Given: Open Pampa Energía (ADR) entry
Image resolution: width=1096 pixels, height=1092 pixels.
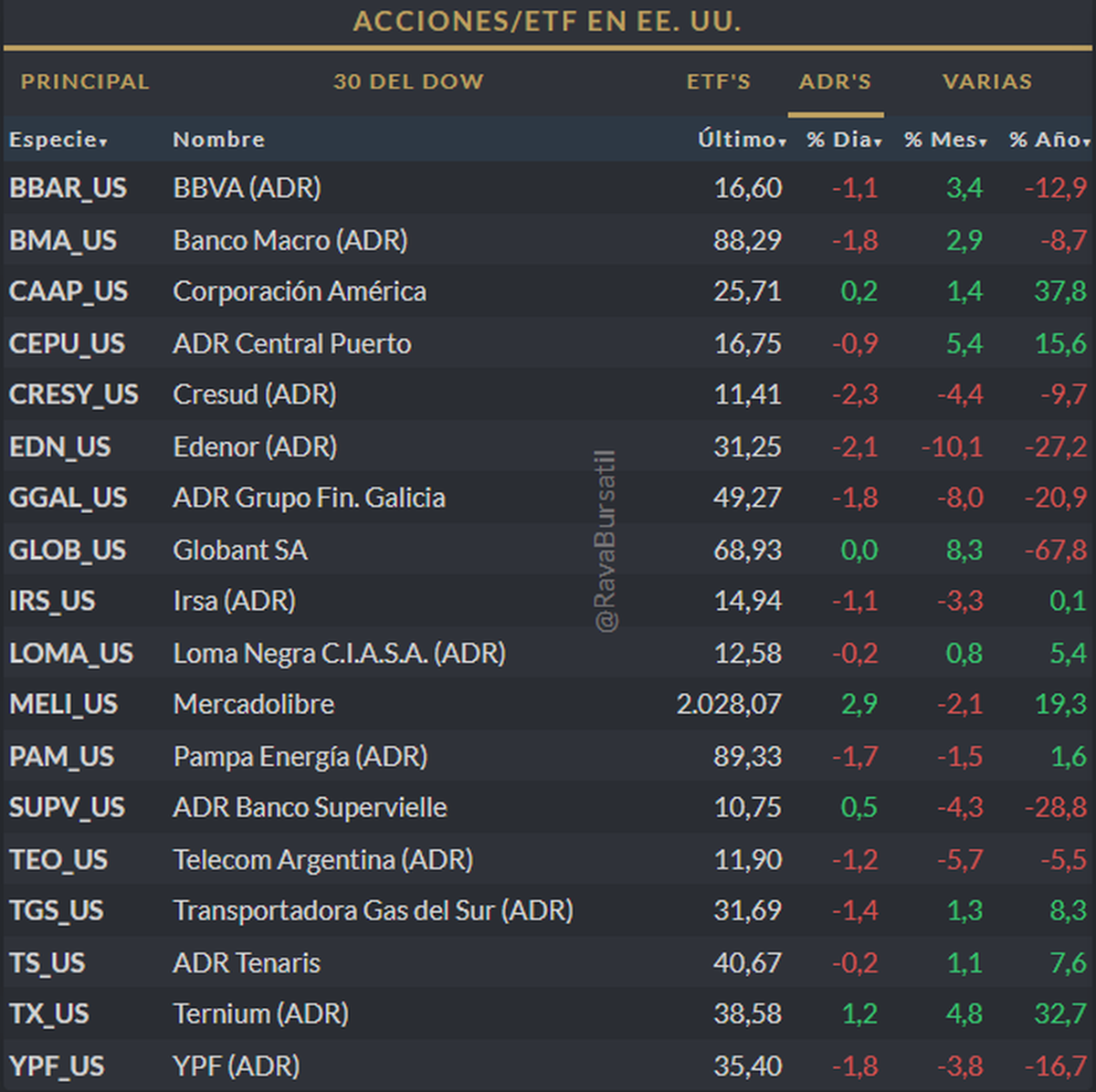Looking at the screenshot, I should 300,756.
